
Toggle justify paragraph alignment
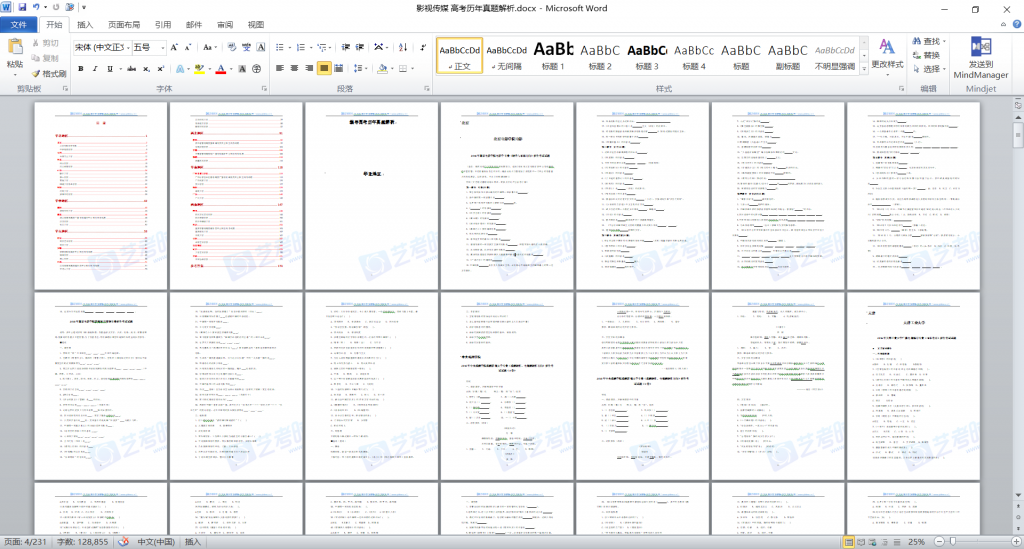point(325,69)
